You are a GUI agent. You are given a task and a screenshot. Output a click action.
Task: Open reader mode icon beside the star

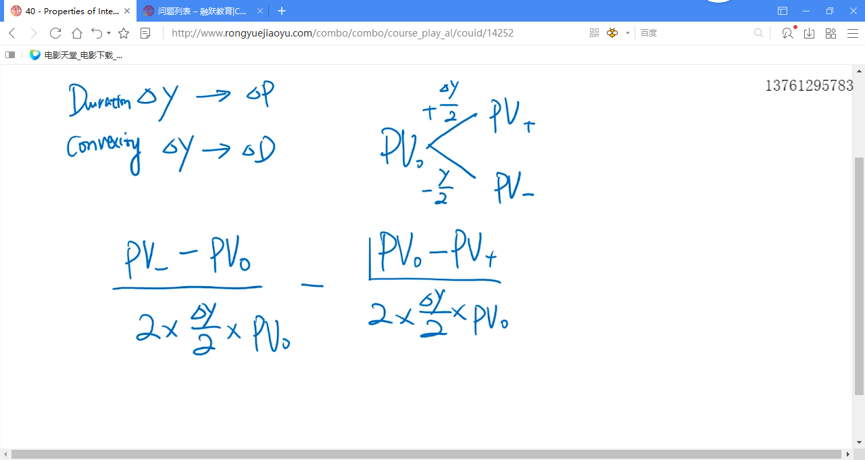[145, 33]
